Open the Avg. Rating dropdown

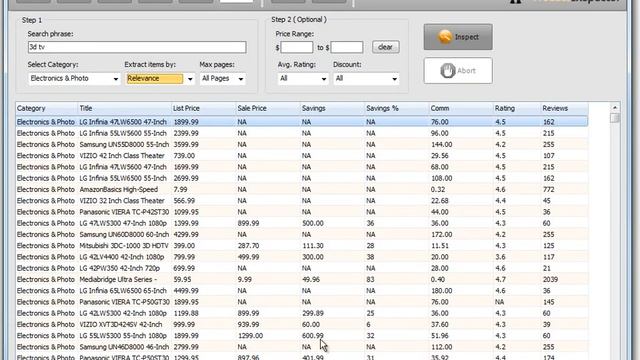coord(303,78)
